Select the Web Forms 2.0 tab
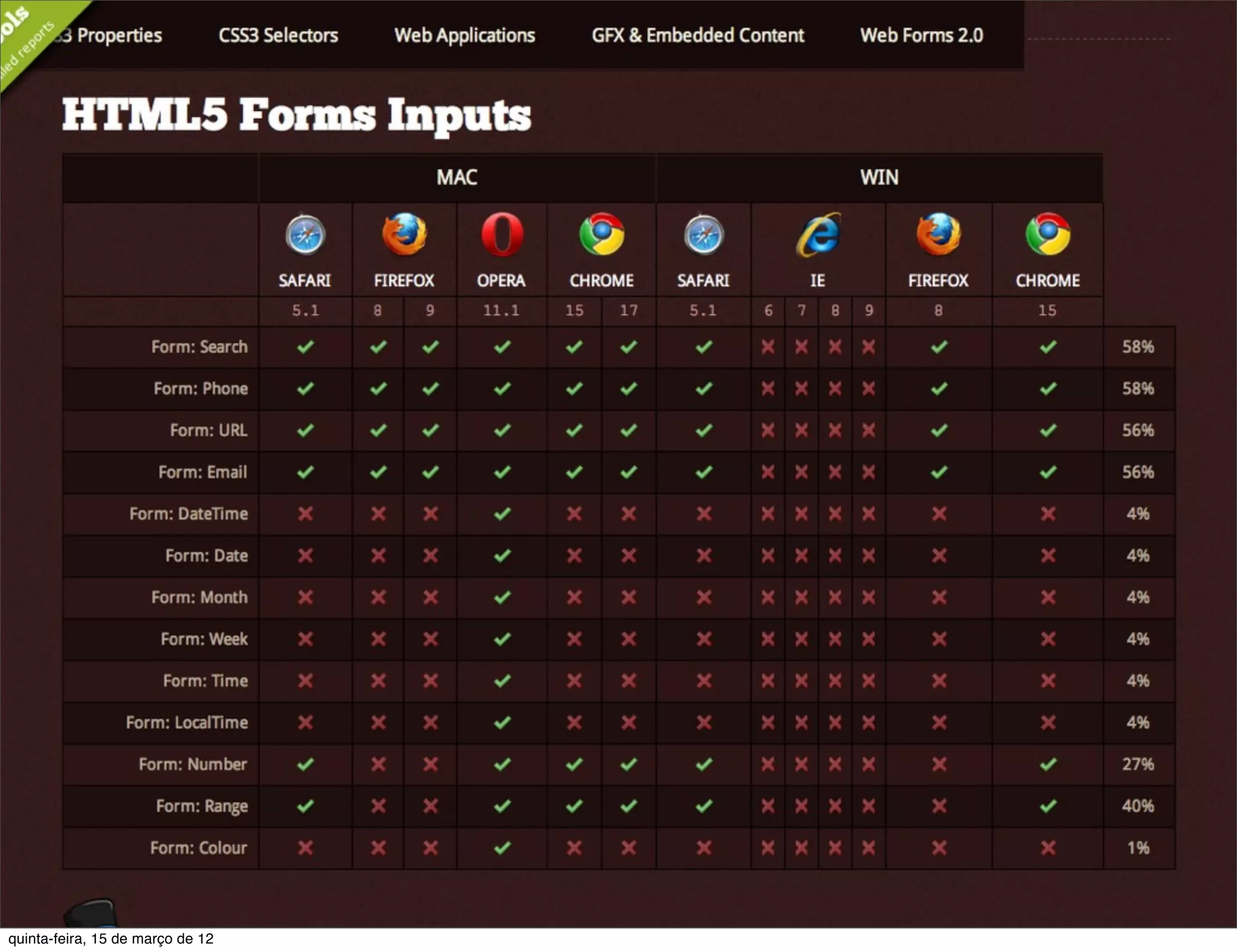 [x=922, y=36]
